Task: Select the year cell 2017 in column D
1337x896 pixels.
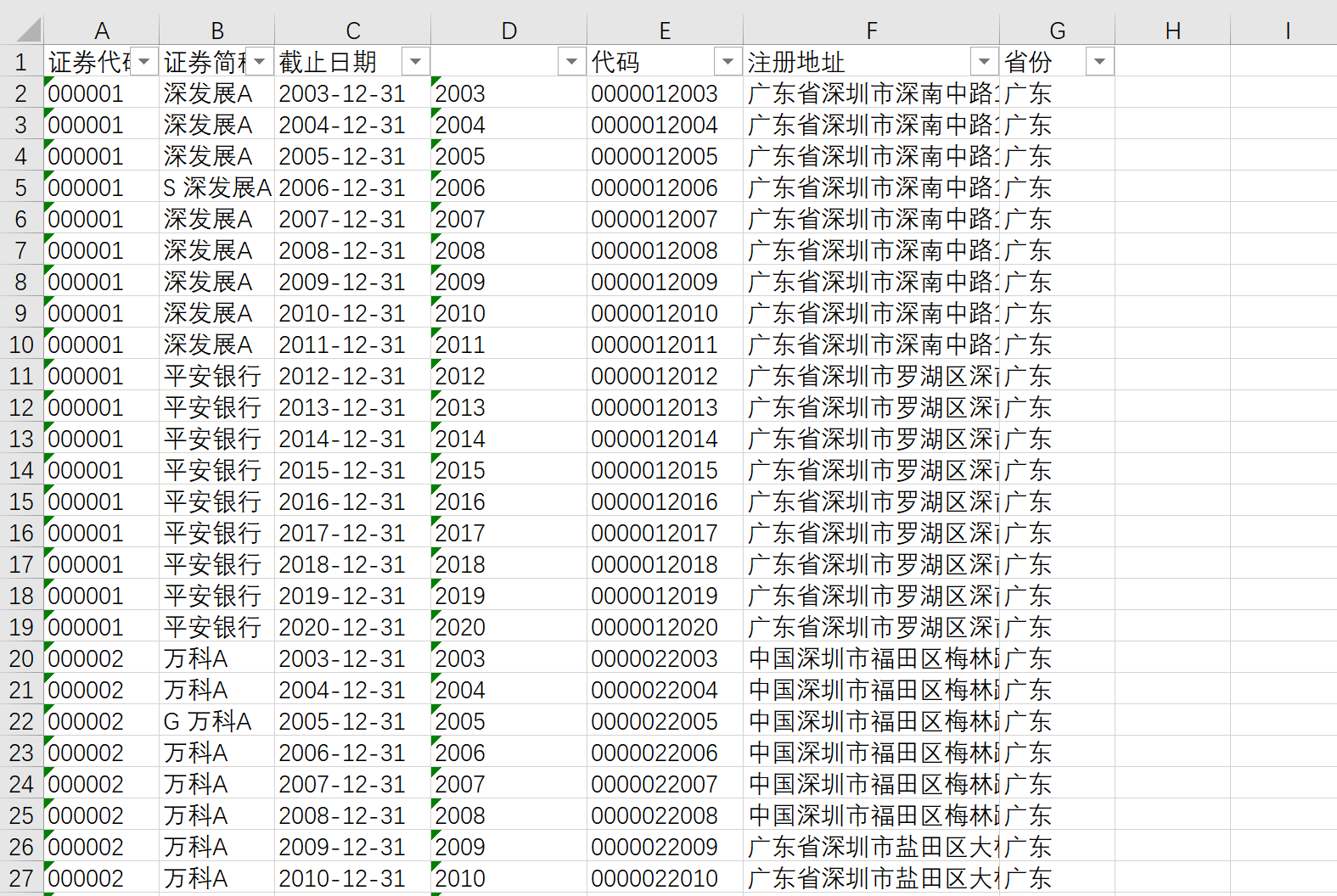Action: click(509, 533)
